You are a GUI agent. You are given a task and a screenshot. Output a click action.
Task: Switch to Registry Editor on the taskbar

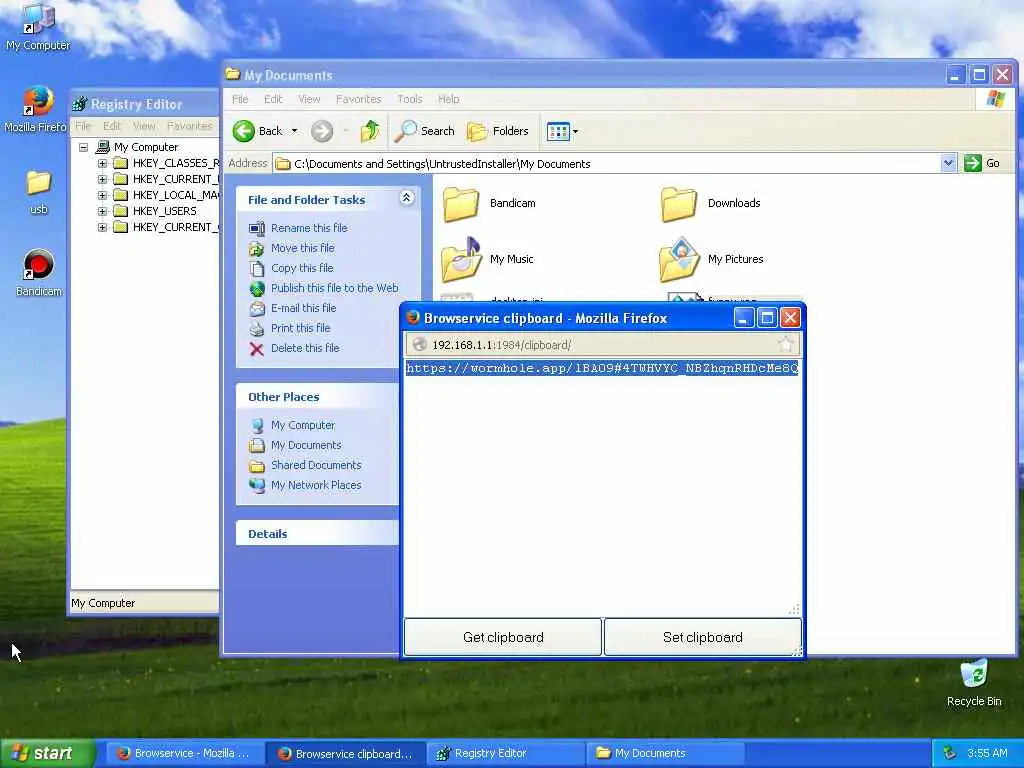(507, 754)
